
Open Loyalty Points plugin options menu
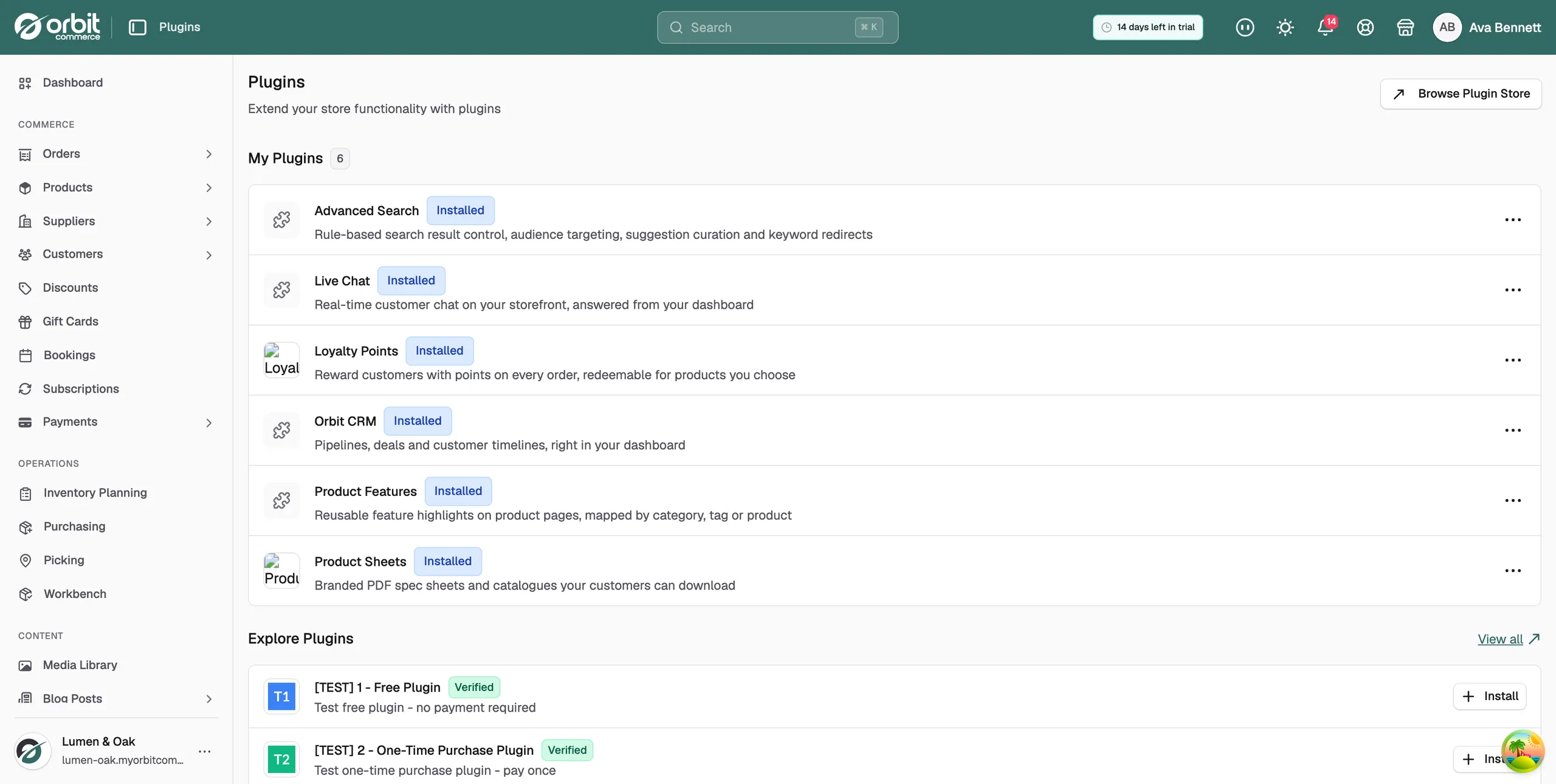pos(1513,360)
